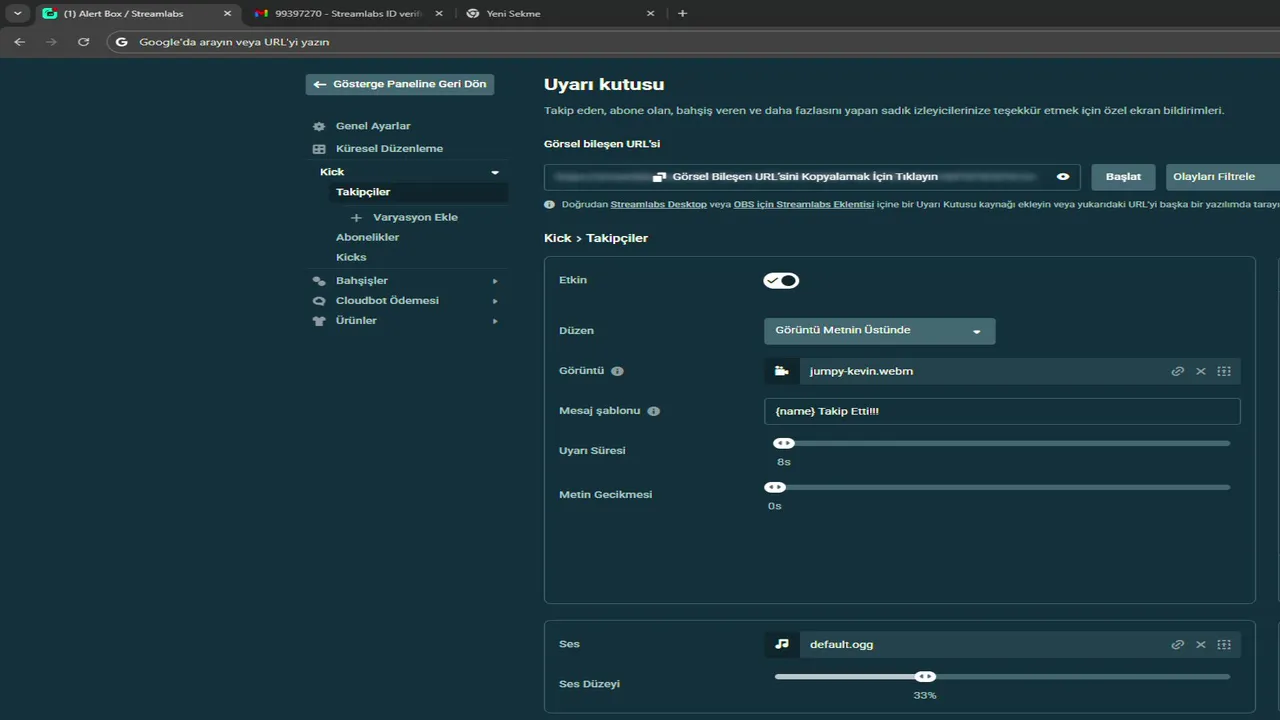Open the tab search chevron button
Screen dimensions: 1280x720
[17, 13]
